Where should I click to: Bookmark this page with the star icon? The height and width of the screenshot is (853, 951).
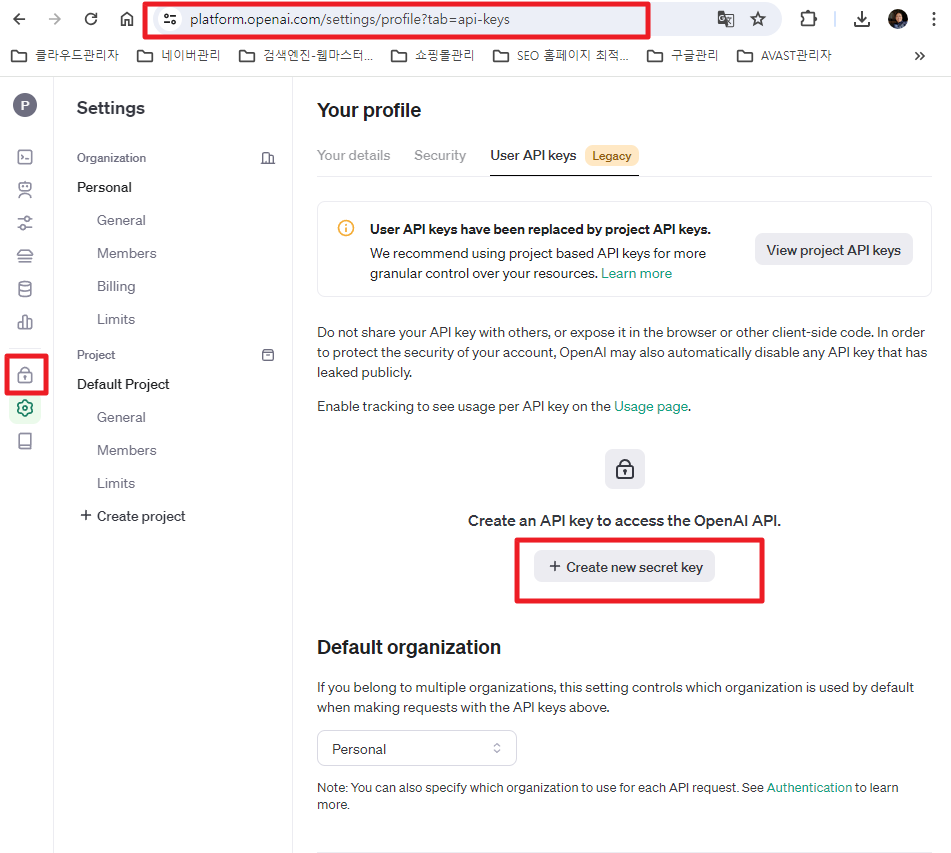click(x=758, y=19)
